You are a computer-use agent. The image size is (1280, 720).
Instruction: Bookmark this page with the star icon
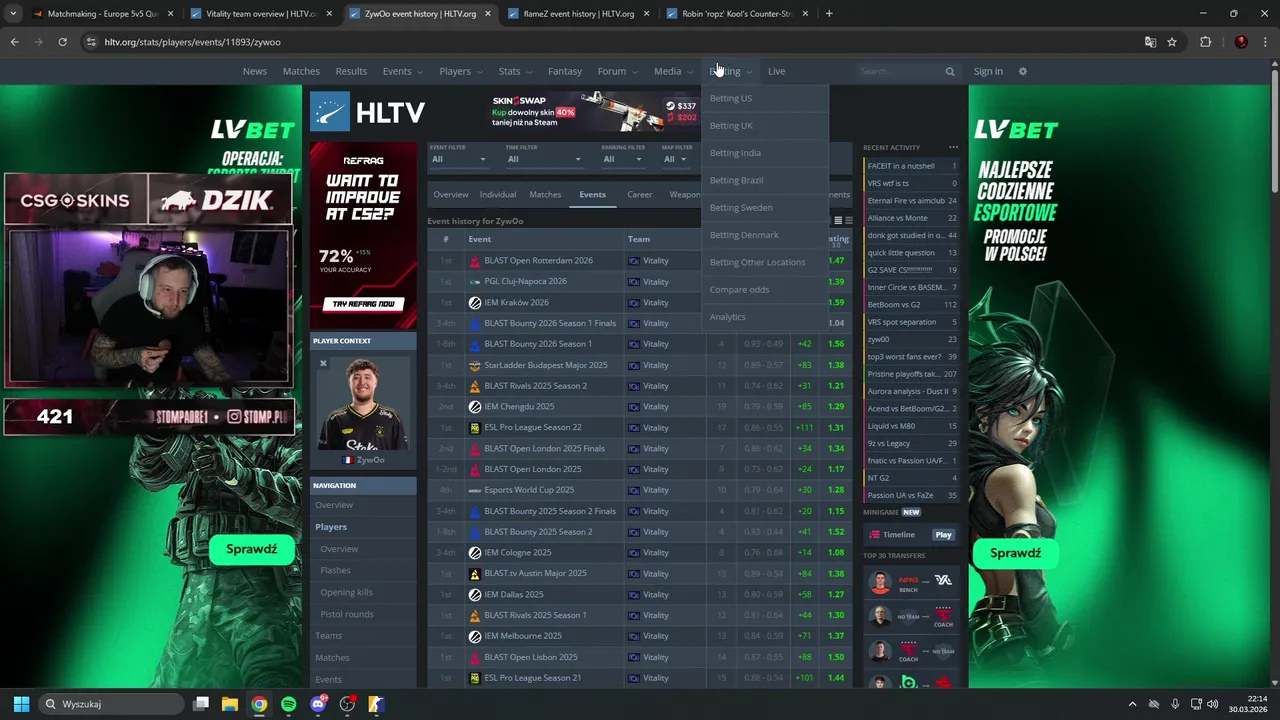(x=1172, y=42)
